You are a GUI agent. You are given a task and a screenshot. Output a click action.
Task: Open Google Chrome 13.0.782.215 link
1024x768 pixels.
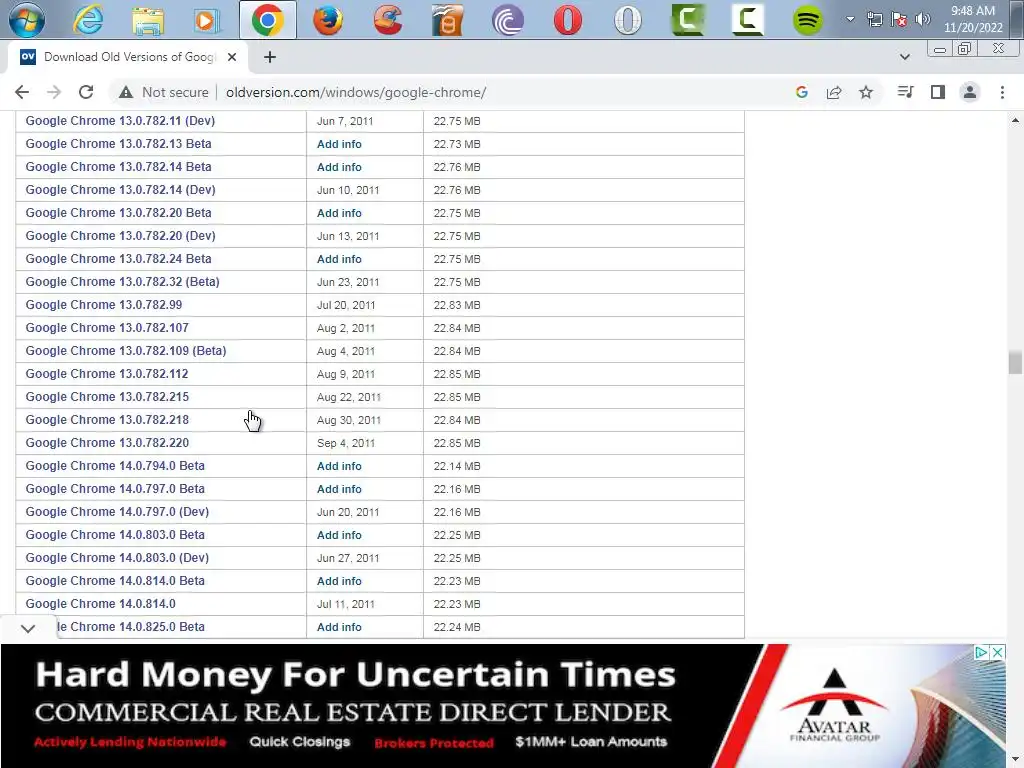107,397
